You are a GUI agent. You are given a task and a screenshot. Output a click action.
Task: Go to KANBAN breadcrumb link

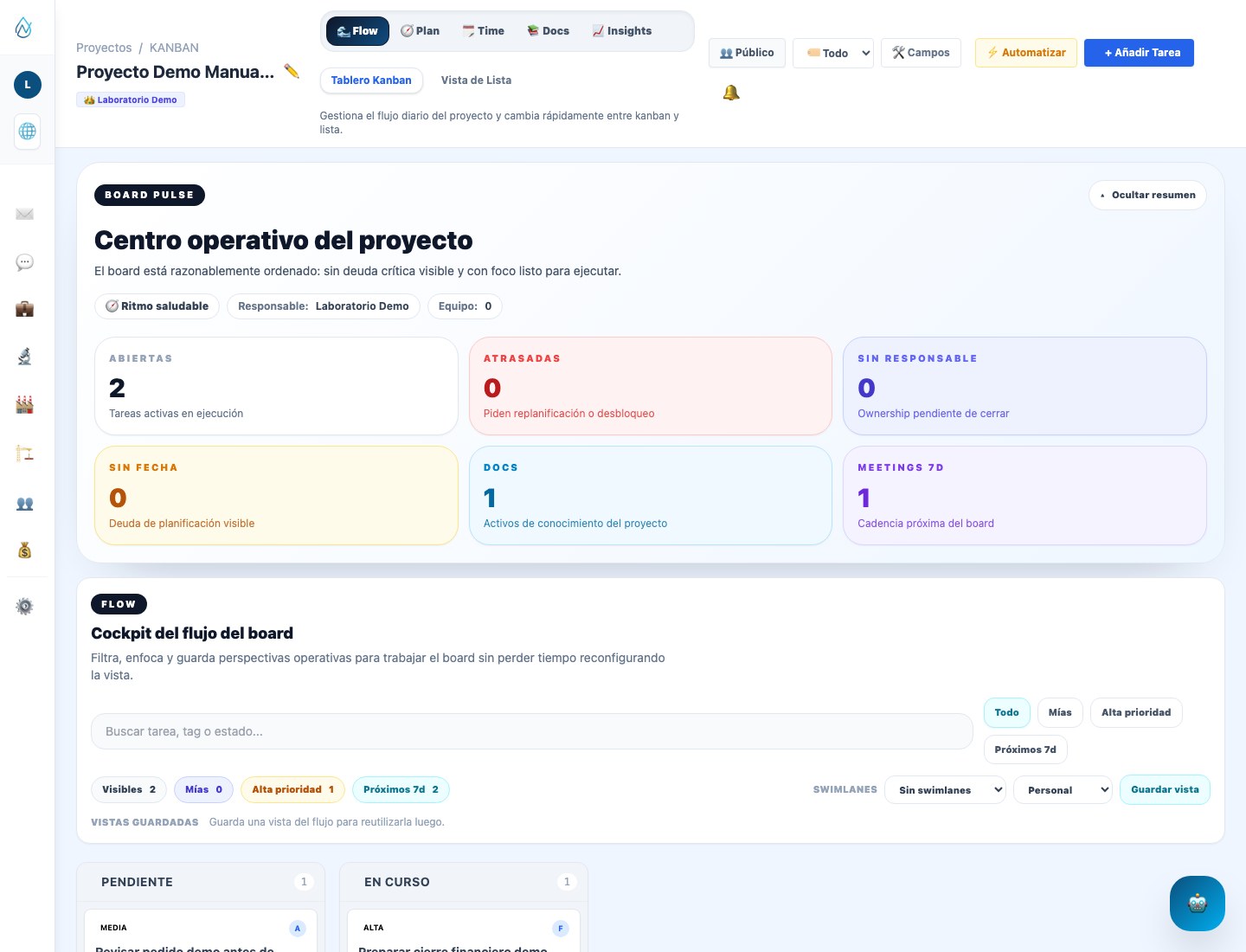click(x=174, y=48)
